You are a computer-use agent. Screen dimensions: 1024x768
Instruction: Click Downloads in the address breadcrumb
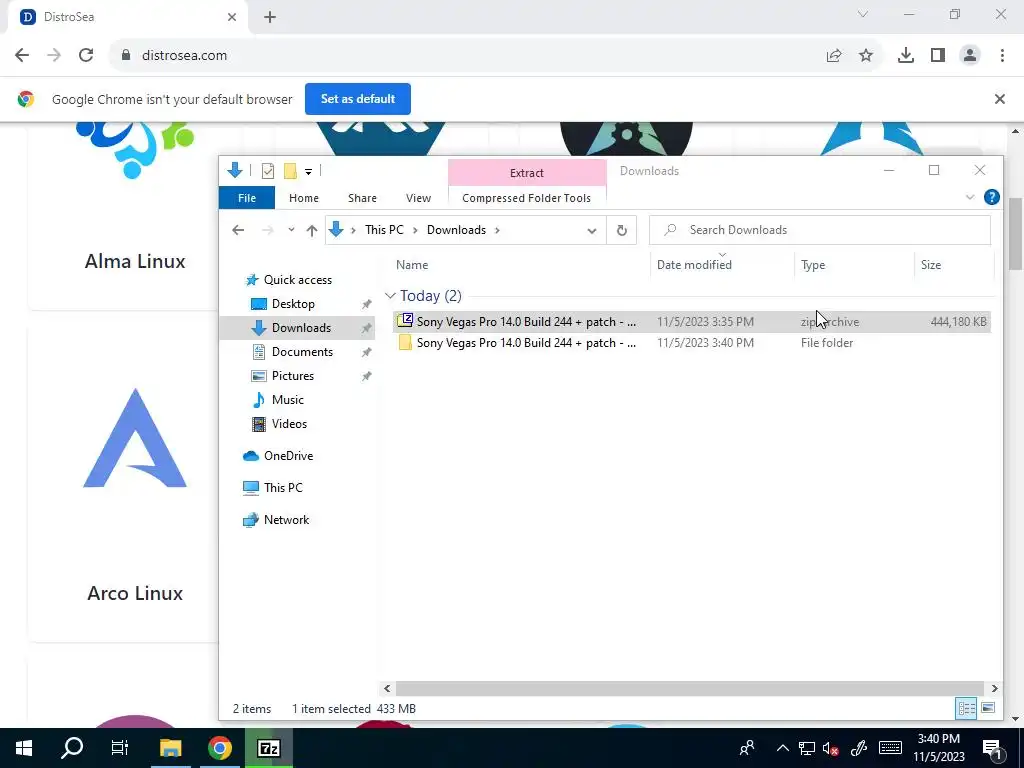pos(456,230)
